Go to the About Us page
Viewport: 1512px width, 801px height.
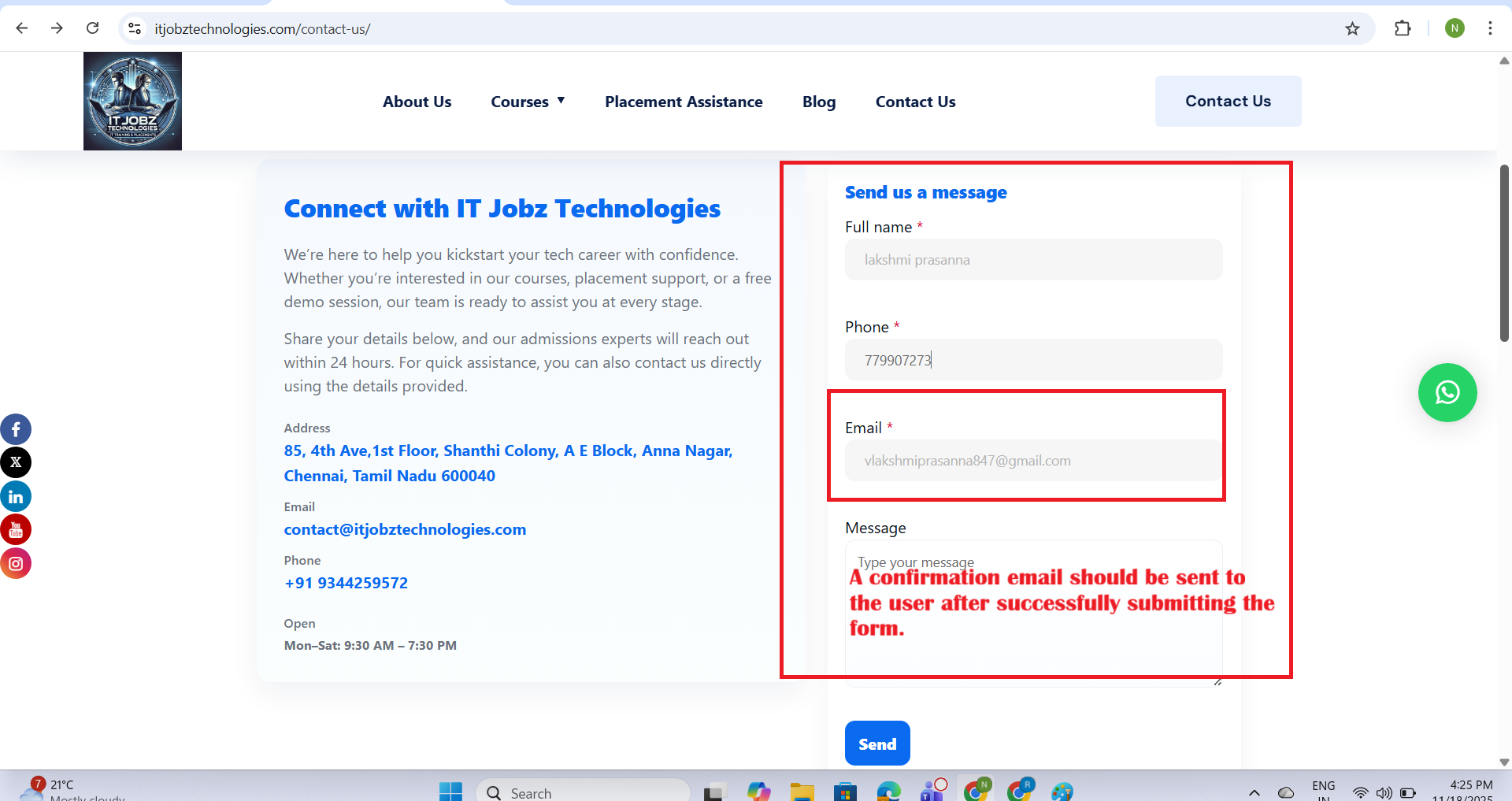[x=417, y=102]
